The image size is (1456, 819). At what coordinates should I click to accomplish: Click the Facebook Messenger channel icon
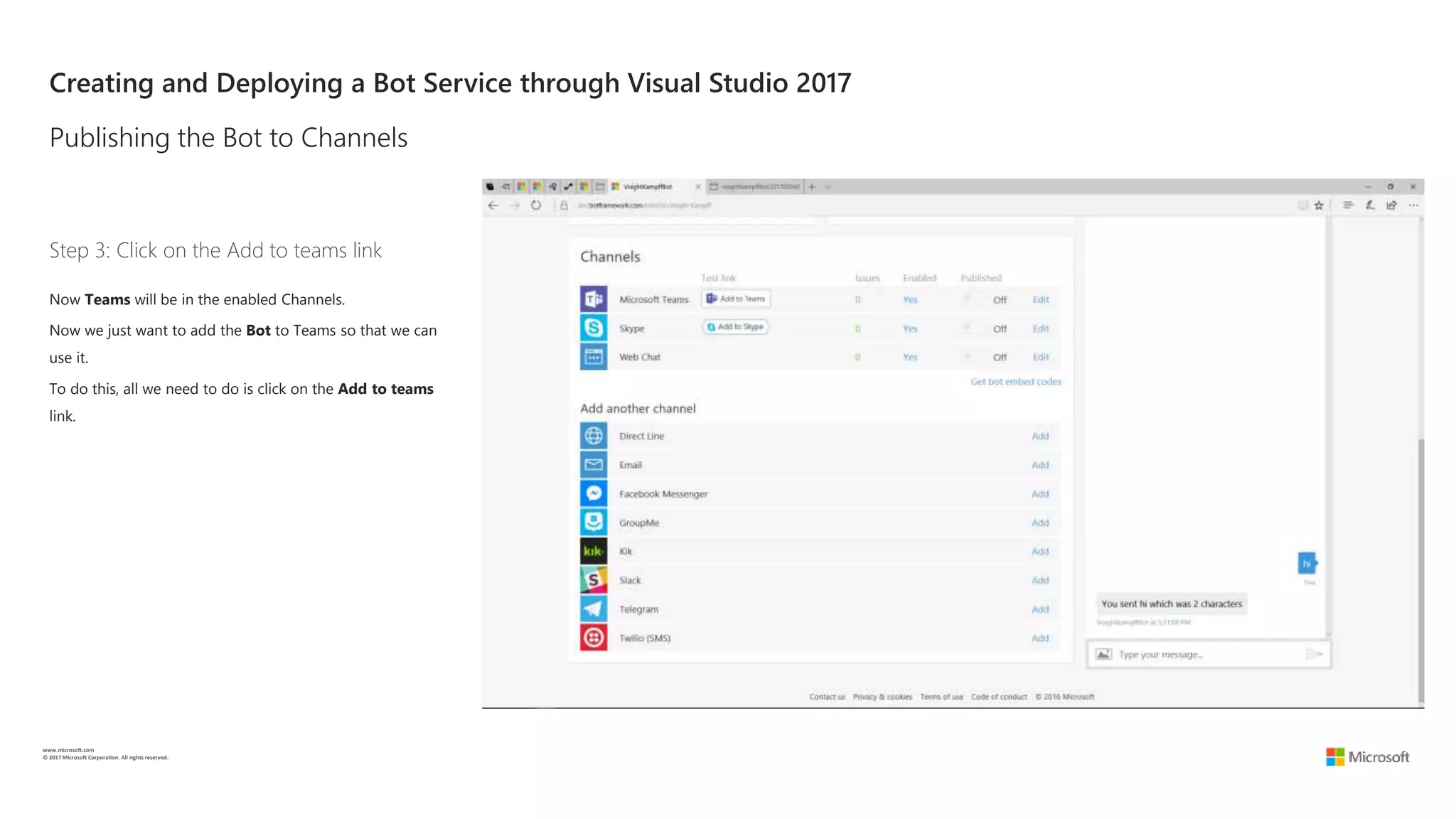click(x=594, y=493)
